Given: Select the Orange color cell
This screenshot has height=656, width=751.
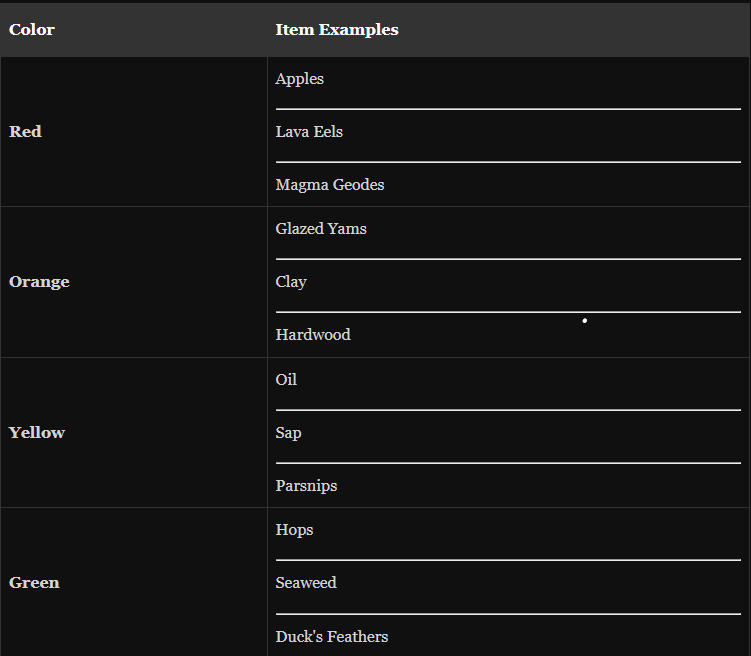Looking at the screenshot, I should coord(39,282).
